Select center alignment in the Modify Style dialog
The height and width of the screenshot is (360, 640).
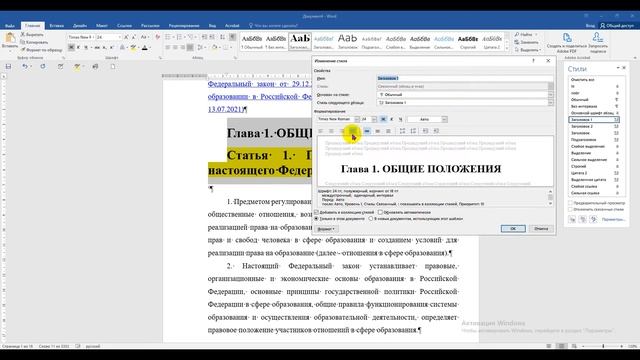pos(331,131)
